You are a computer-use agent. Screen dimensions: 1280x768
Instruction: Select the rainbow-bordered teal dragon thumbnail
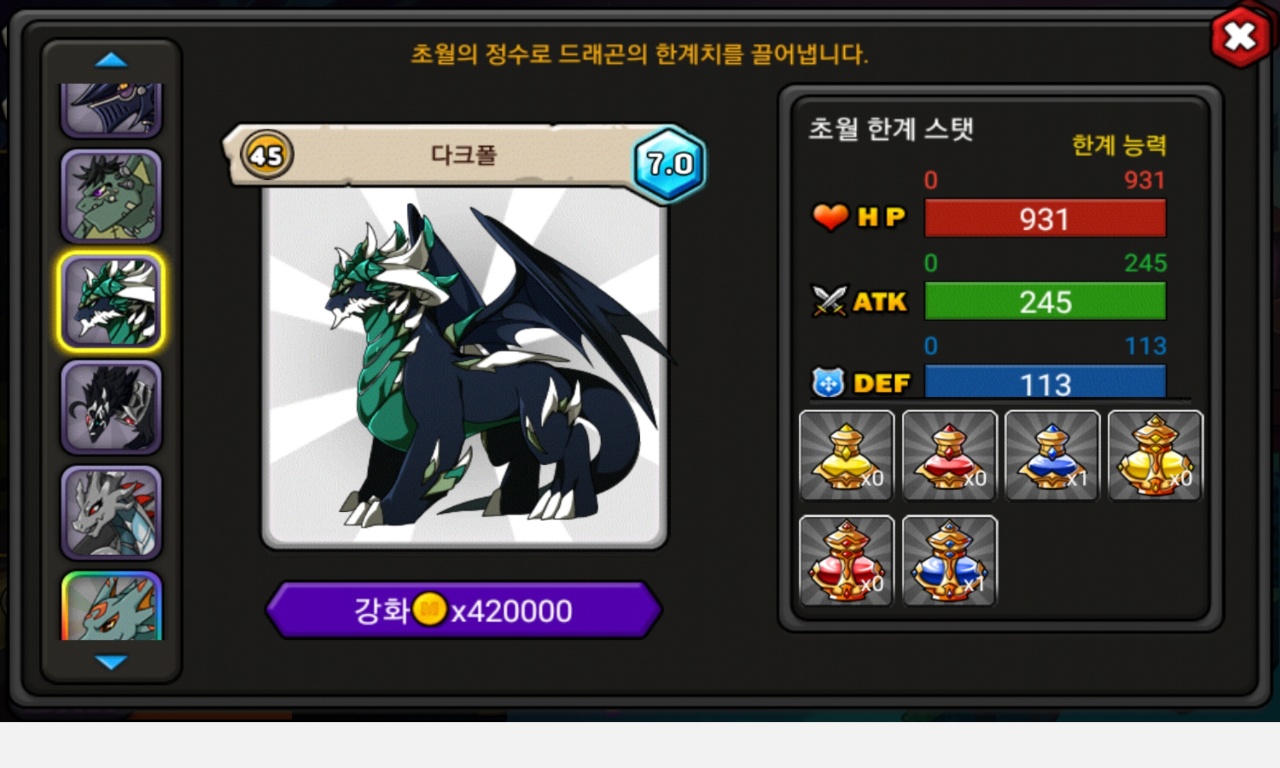[x=111, y=606]
